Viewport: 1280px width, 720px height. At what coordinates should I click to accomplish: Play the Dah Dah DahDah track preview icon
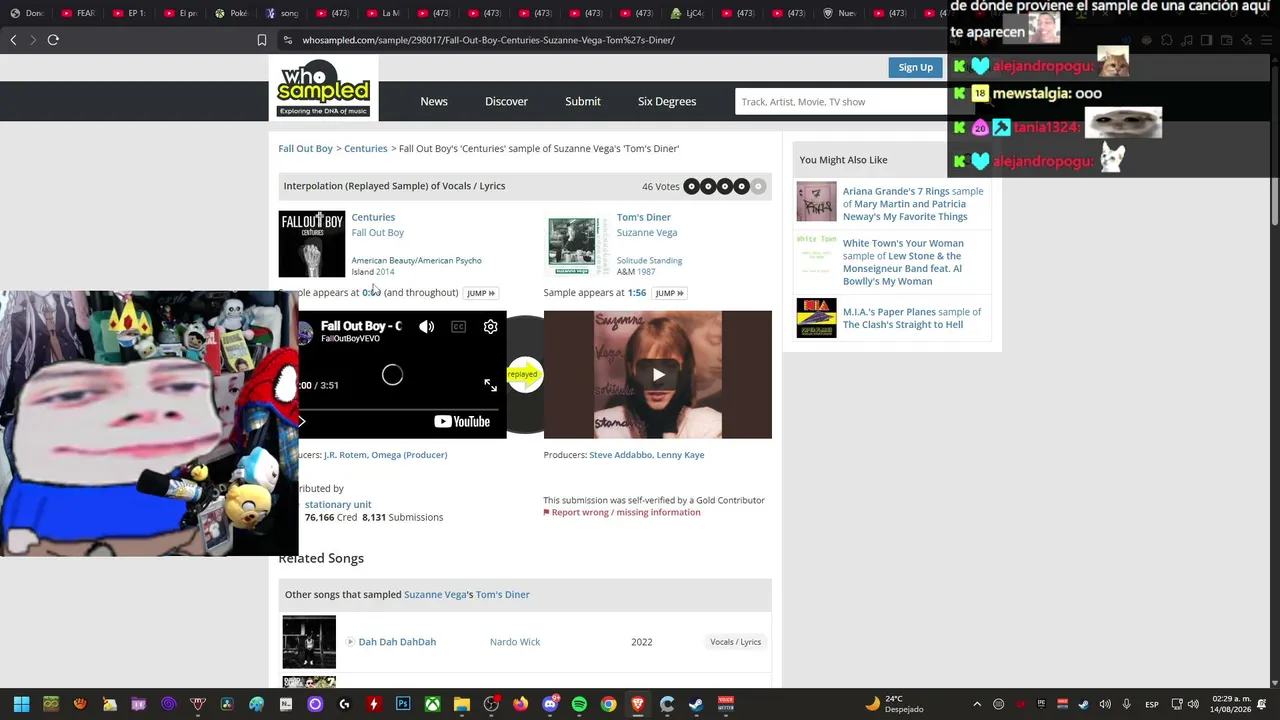click(350, 642)
